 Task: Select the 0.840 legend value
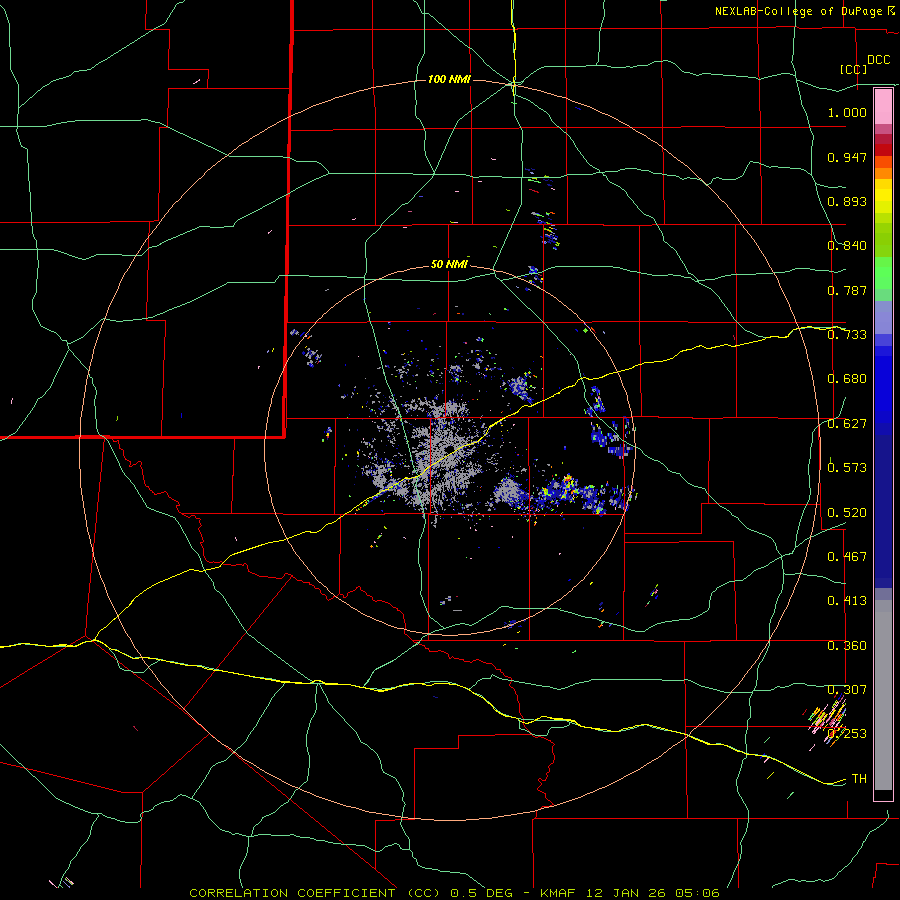click(x=847, y=246)
